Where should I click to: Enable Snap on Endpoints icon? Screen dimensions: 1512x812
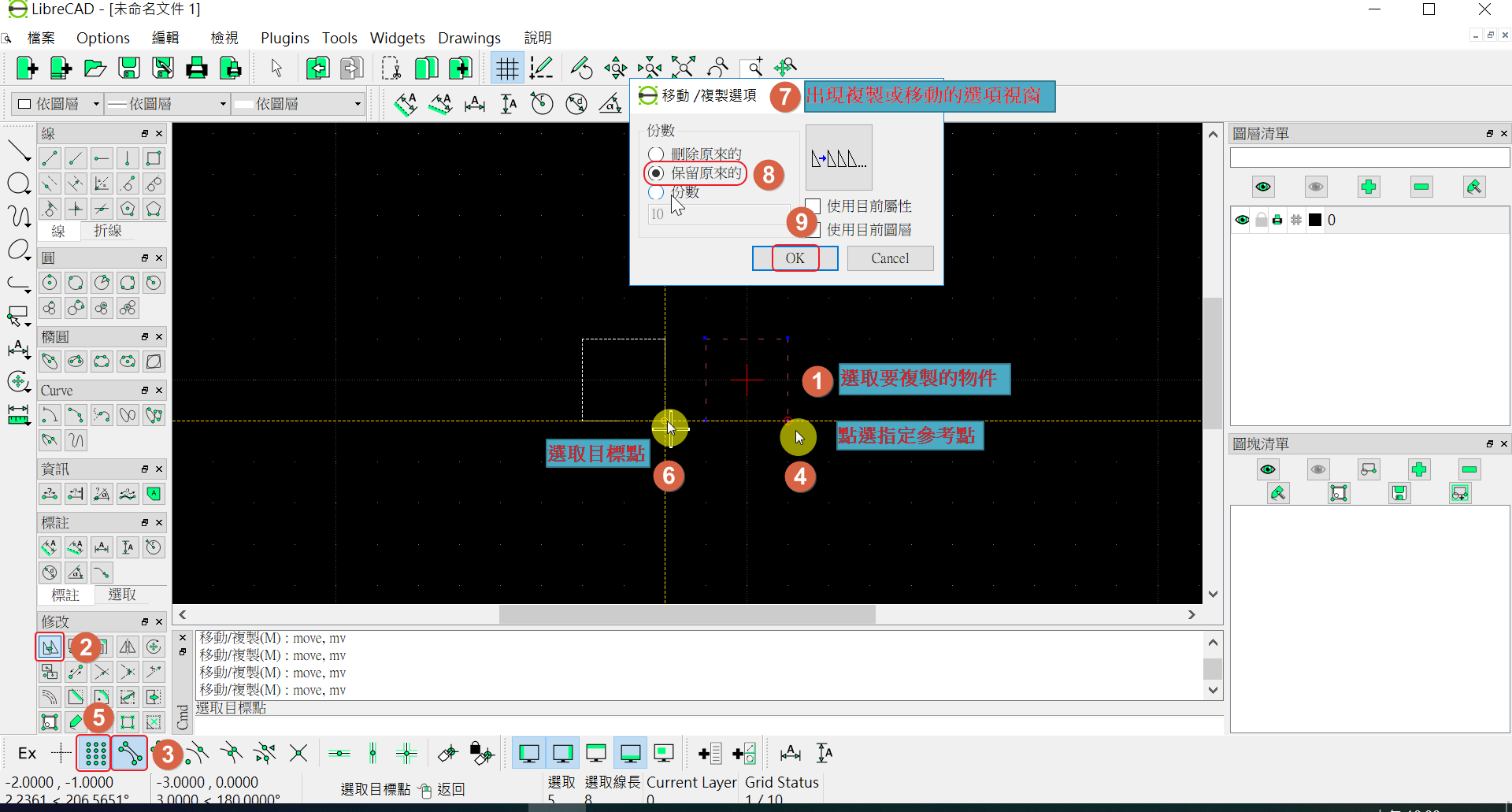(130, 754)
